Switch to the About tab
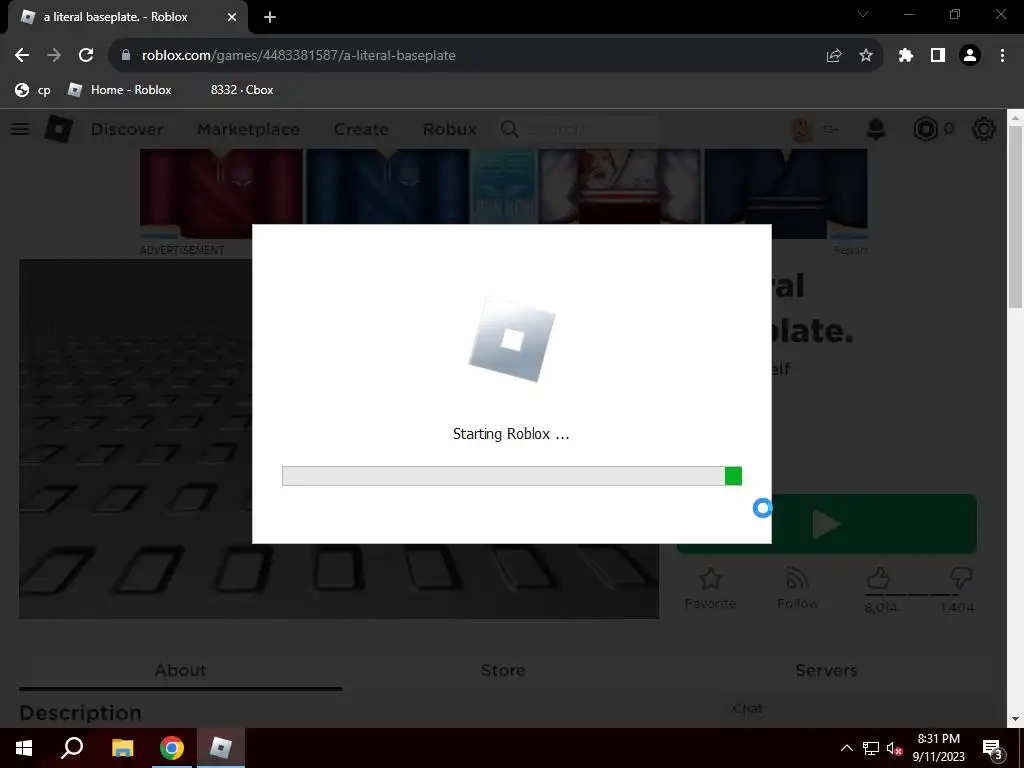Viewport: 1024px width, 768px height. click(x=180, y=671)
